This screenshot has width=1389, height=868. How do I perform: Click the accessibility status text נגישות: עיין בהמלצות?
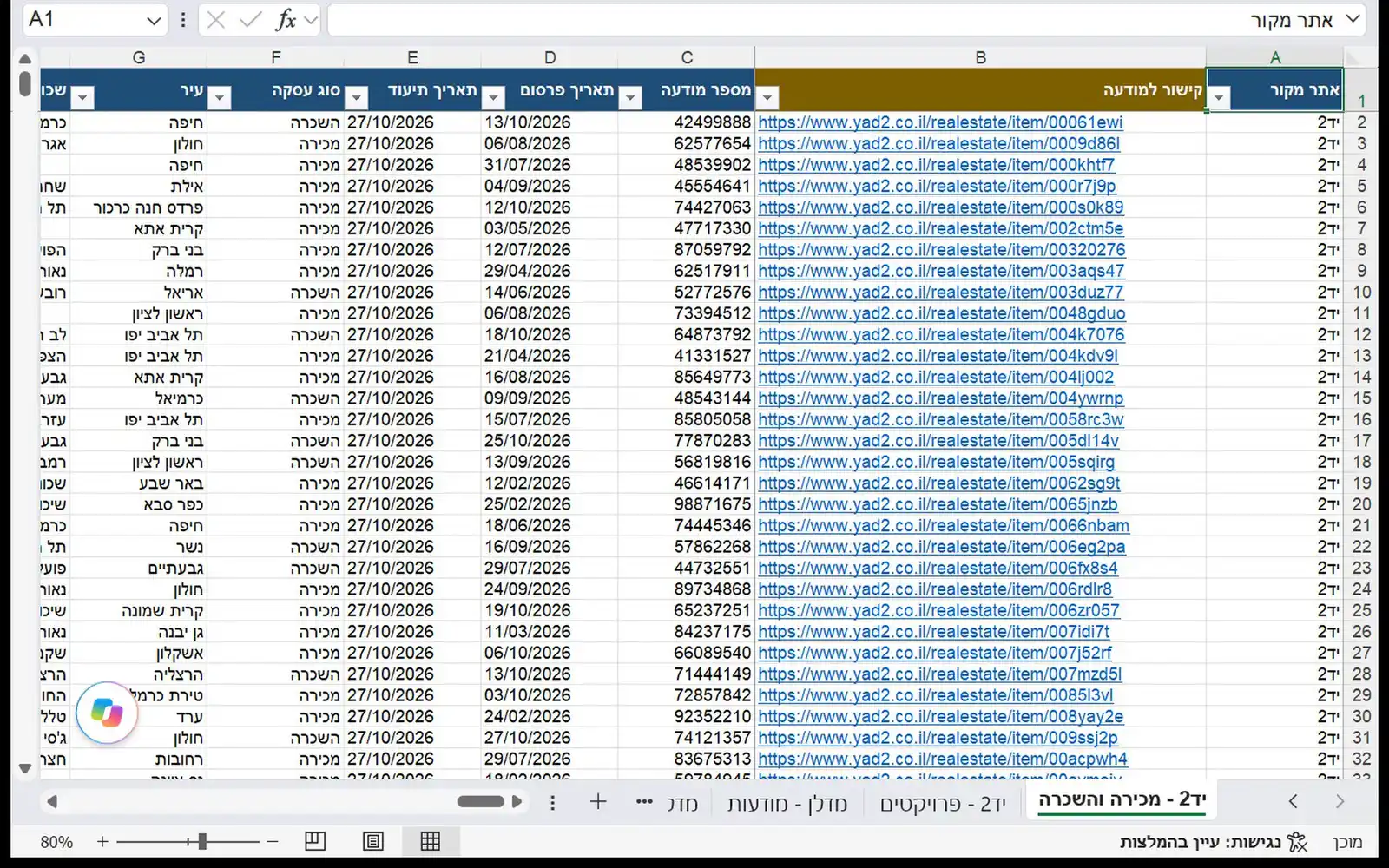(x=1200, y=842)
